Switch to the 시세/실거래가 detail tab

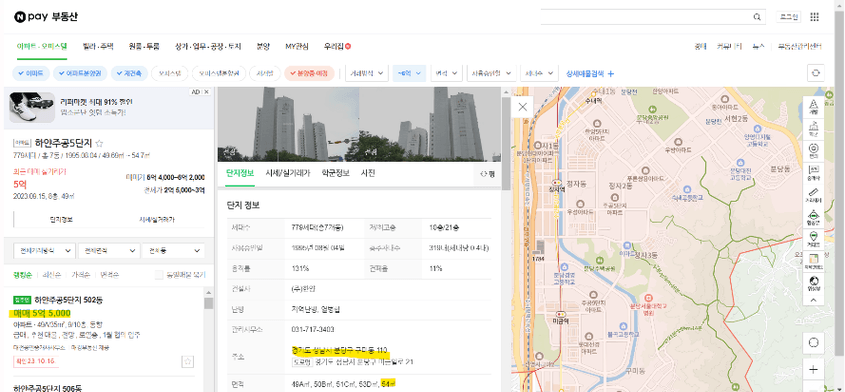click(287, 174)
